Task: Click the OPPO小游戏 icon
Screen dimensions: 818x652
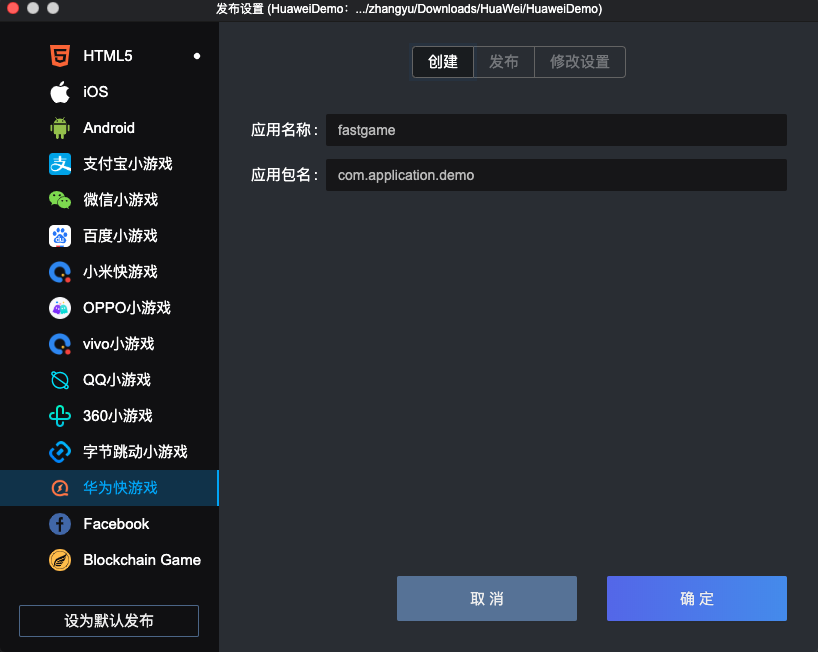Action: [x=60, y=308]
